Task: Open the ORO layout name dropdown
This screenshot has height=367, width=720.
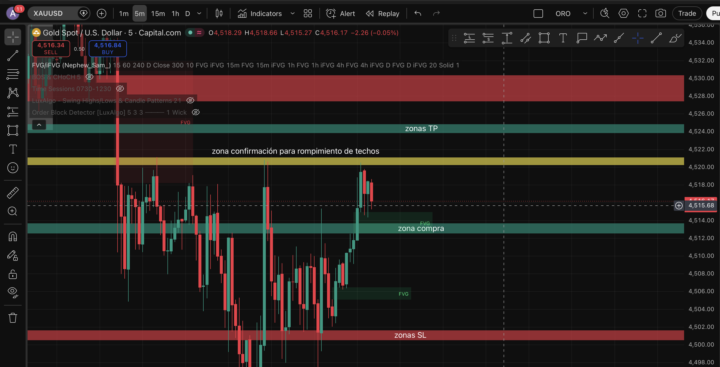Action: (572, 13)
